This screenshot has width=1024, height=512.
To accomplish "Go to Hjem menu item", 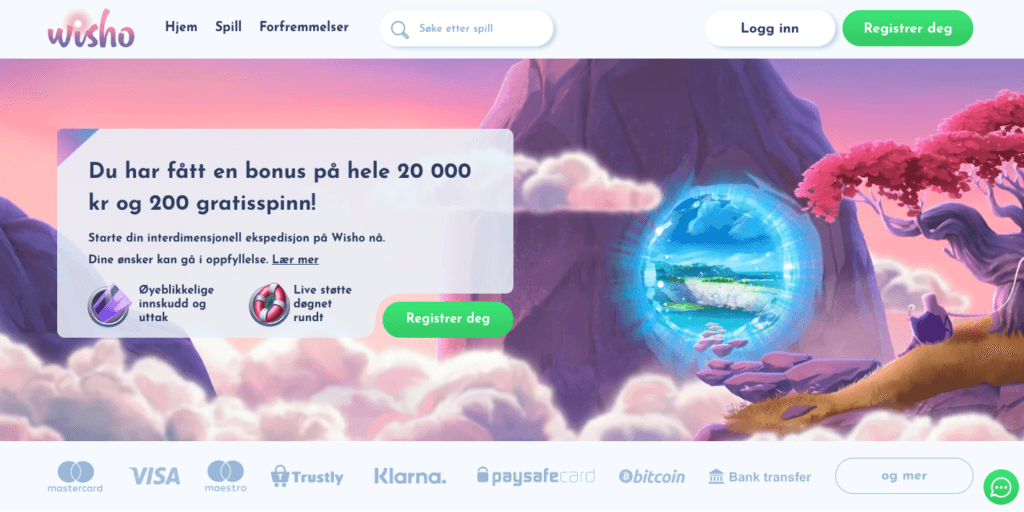I will (x=181, y=27).
